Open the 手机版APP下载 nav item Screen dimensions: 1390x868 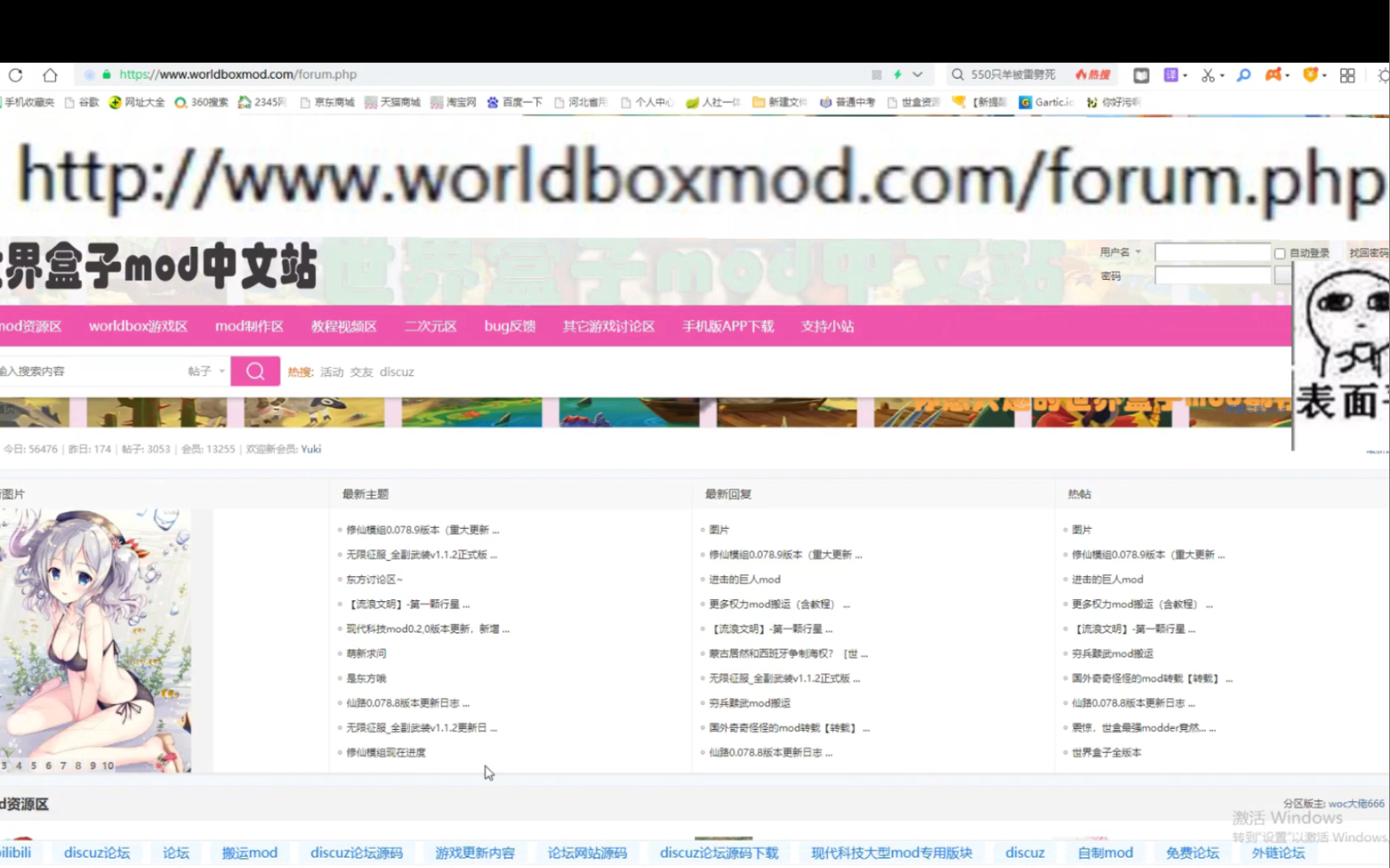[728, 326]
